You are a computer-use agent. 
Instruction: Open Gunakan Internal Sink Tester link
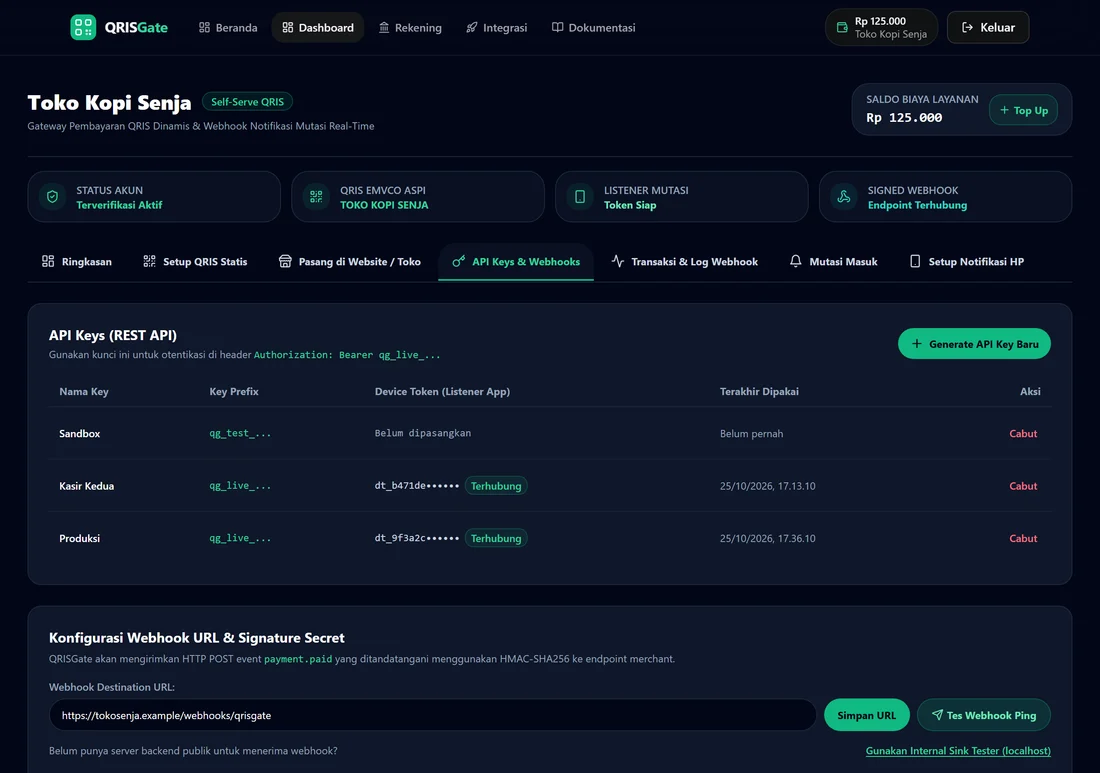pos(958,751)
